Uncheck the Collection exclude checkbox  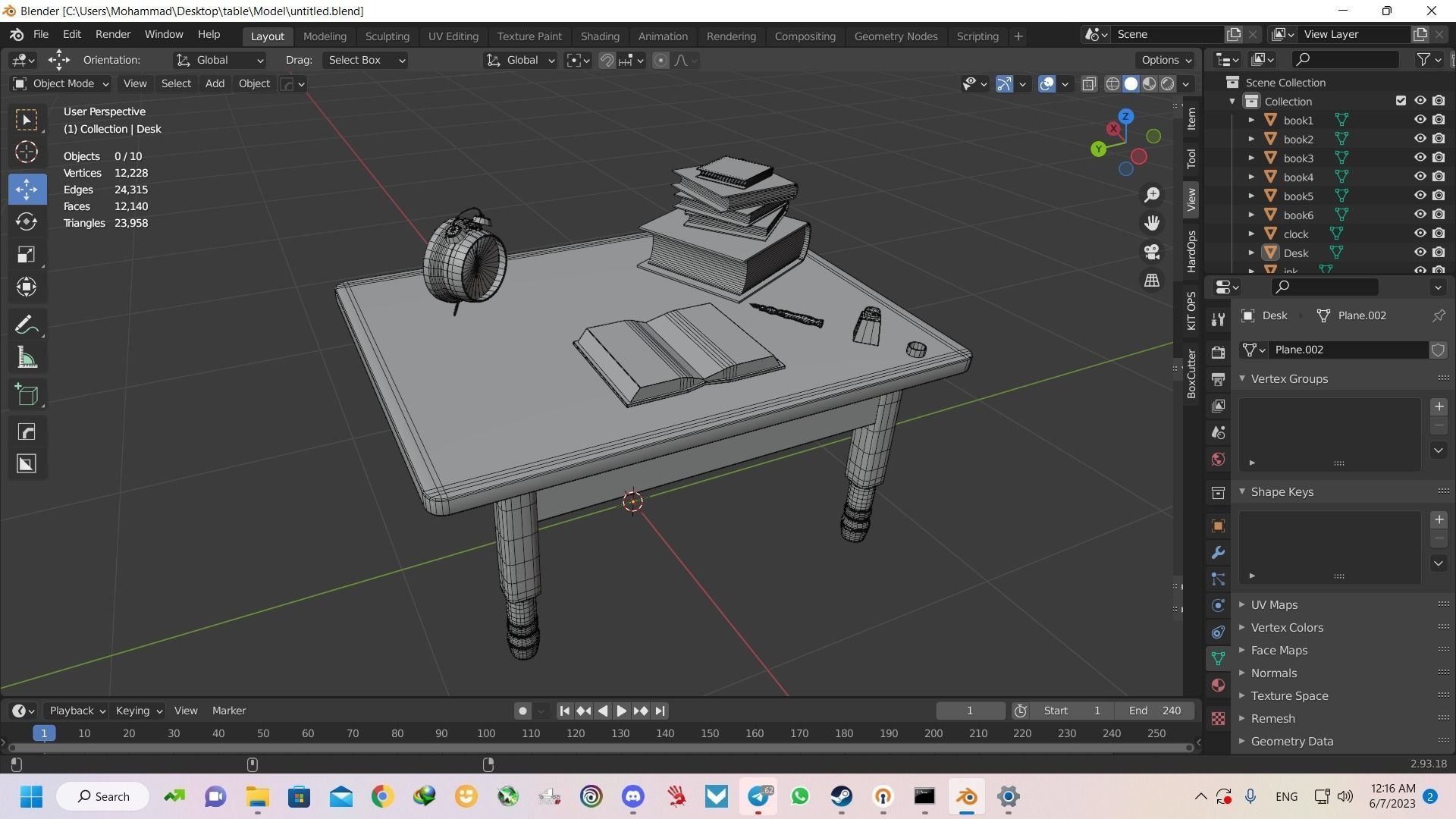pos(1401,101)
